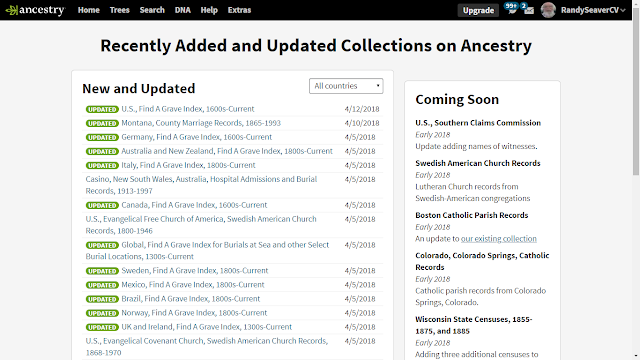Open the DNA menu
The width and height of the screenshot is (640, 360).
coord(182,10)
